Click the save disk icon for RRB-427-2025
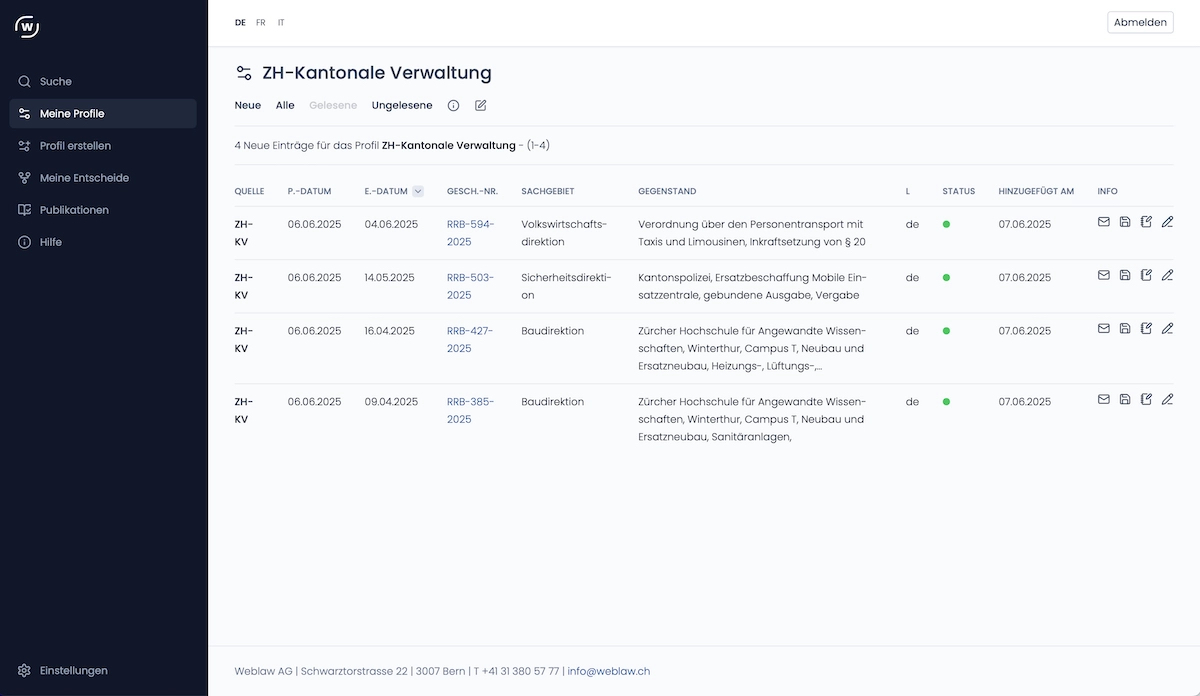 tap(1125, 328)
